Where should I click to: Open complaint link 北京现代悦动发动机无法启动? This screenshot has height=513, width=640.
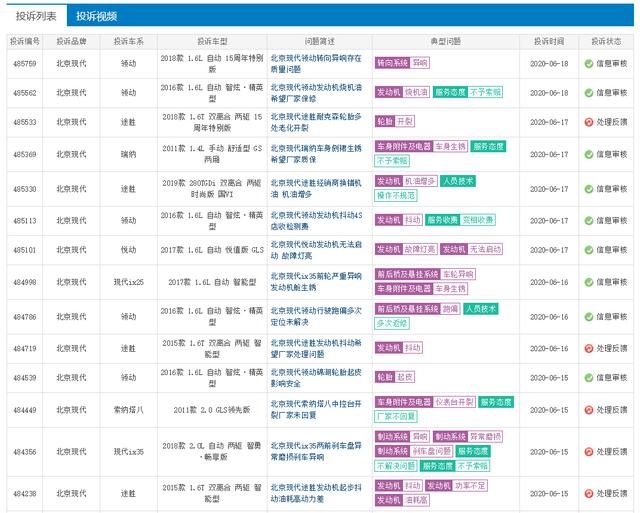(x=316, y=250)
